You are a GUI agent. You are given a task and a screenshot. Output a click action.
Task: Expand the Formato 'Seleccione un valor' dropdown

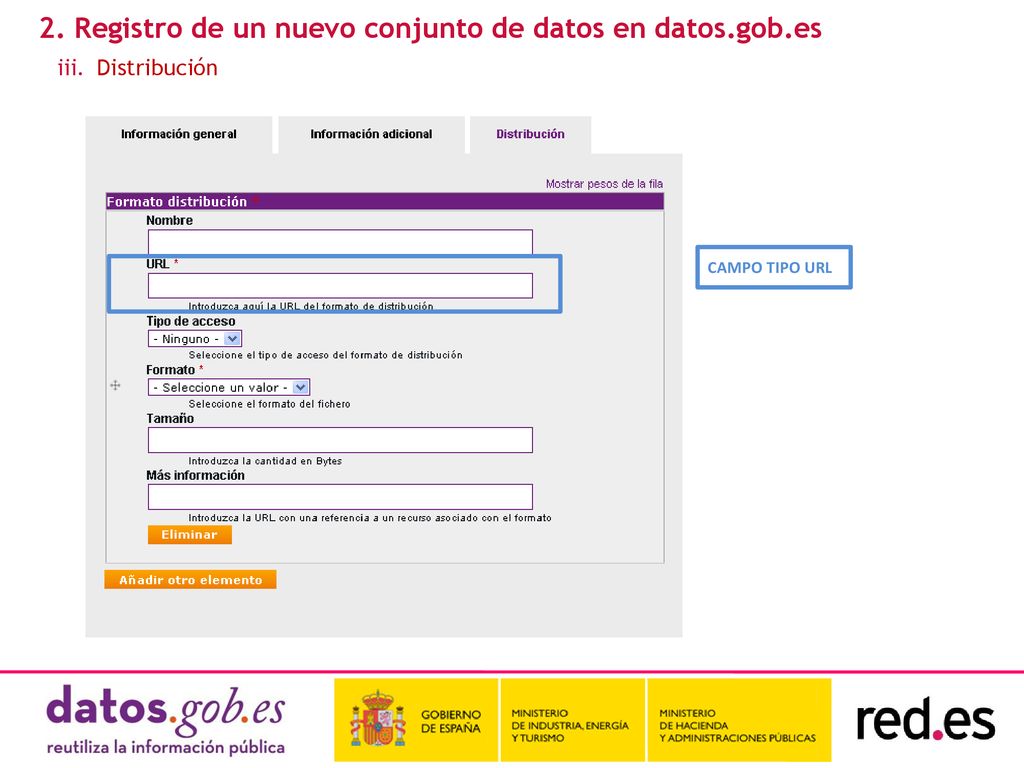[x=229, y=387]
